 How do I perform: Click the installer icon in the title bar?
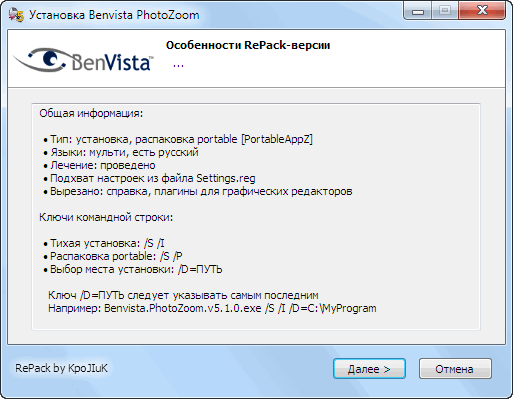point(16,15)
